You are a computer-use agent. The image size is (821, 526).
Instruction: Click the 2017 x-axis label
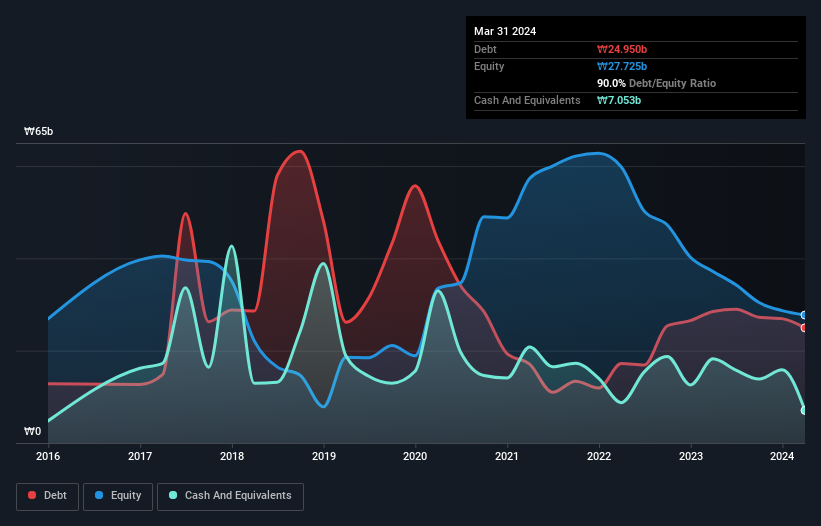(x=140, y=456)
